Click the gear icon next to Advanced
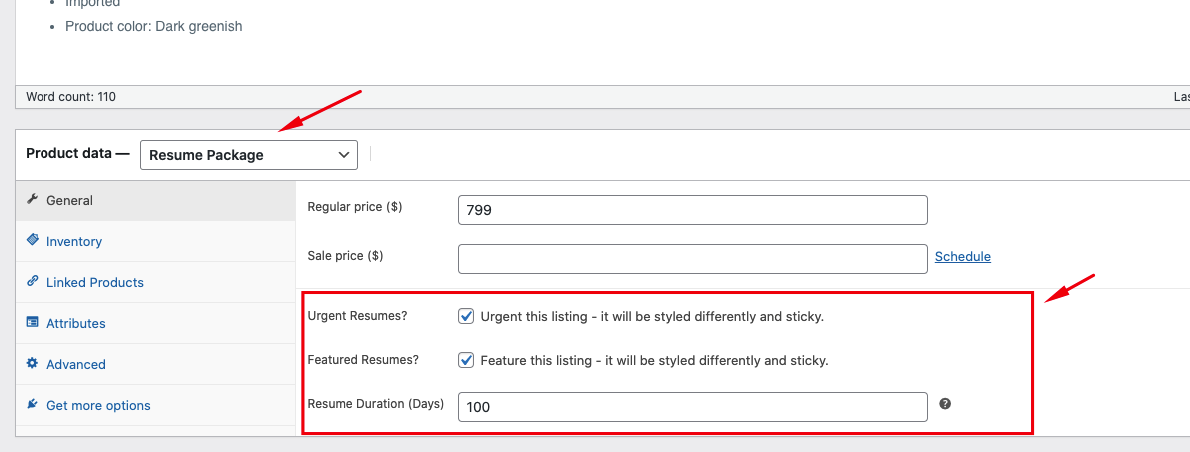The width and height of the screenshot is (1190, 452). click(32, 364)
